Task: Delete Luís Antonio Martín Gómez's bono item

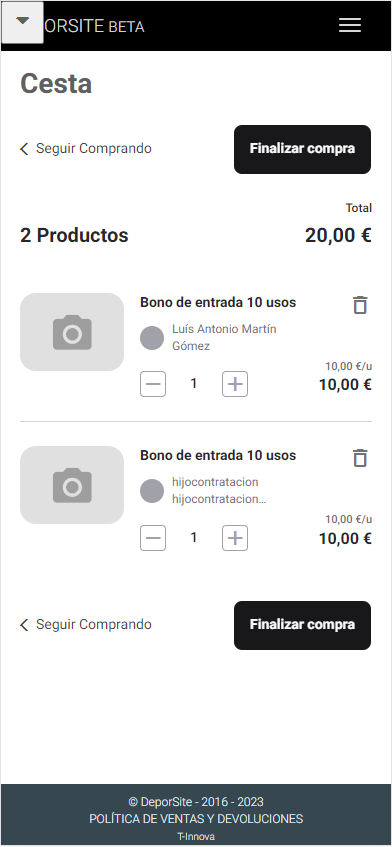Action: point(360,305)
